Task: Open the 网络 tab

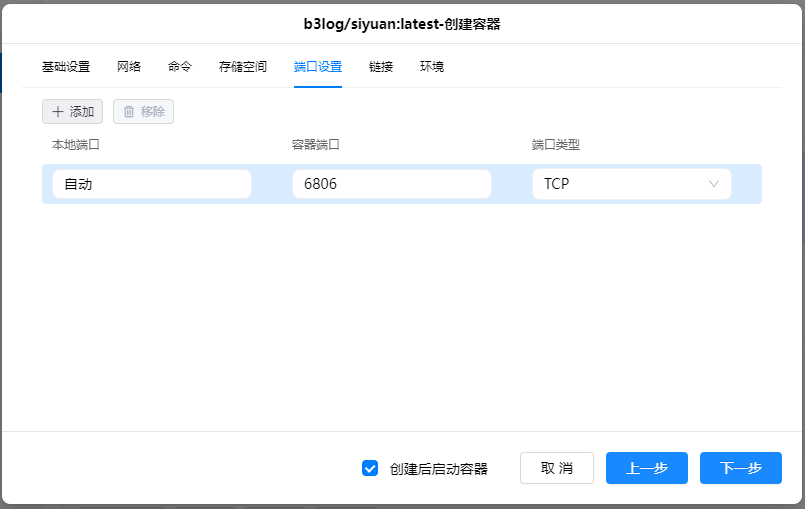Action: tap(129, 67)
